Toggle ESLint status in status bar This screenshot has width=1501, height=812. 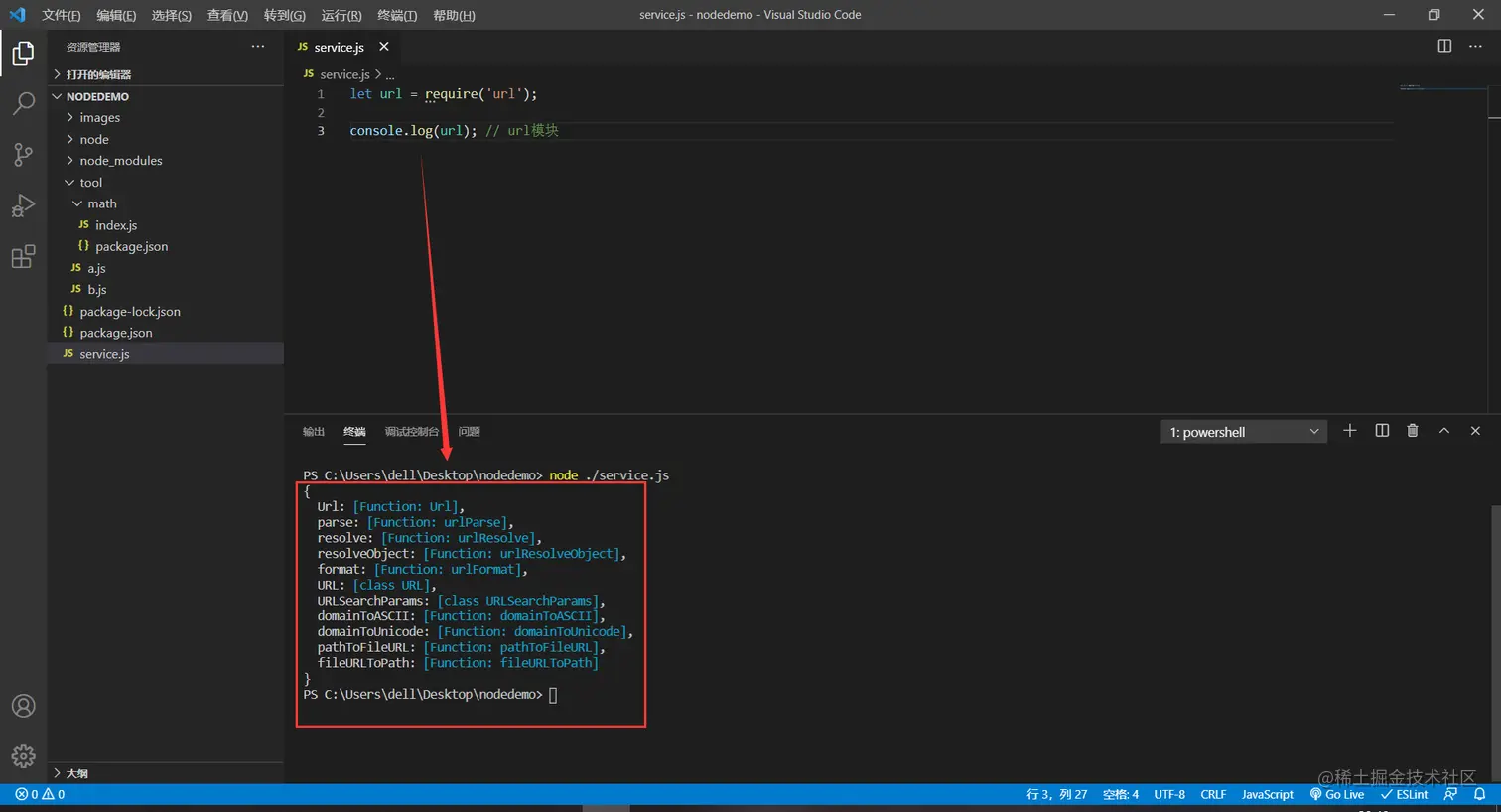click(1404, 794)
